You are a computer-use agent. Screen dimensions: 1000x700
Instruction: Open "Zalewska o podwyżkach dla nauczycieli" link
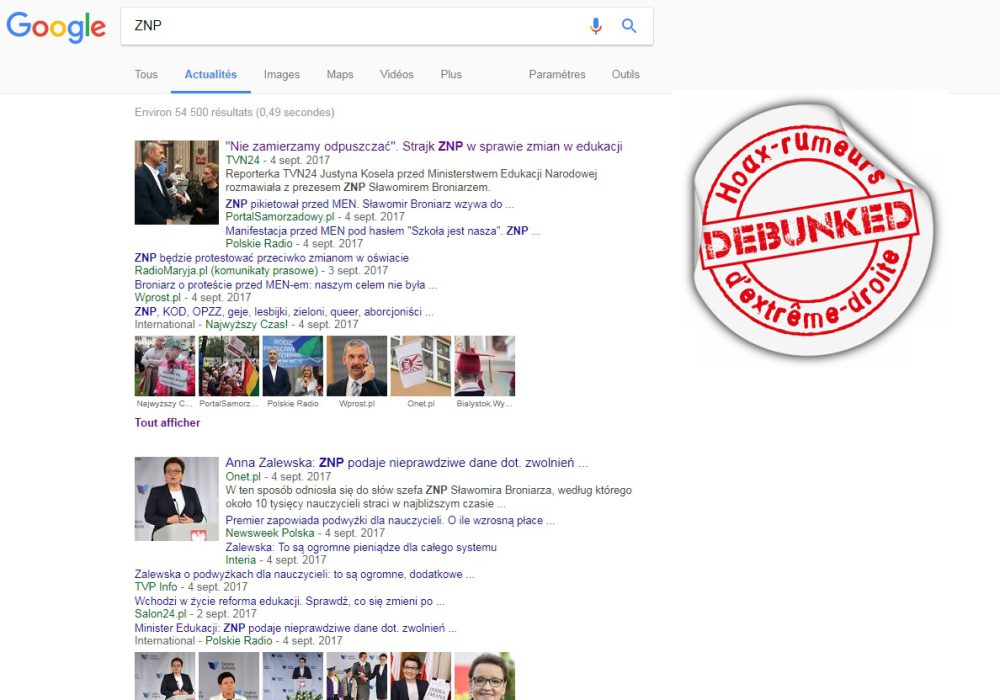point(305,574)
